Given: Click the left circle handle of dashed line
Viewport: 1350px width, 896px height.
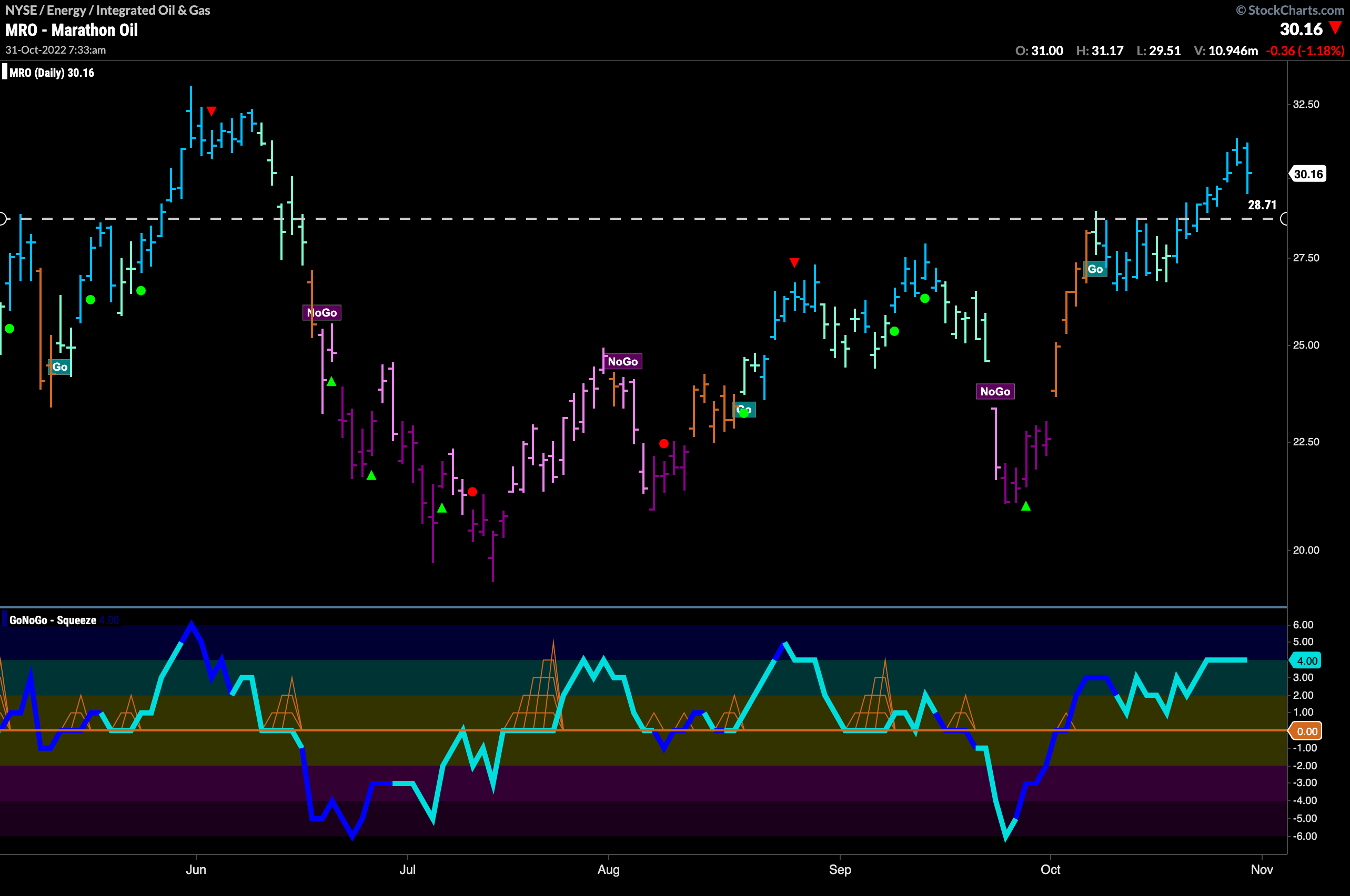Looking at the screenshot, I should [x=2, y=219].
